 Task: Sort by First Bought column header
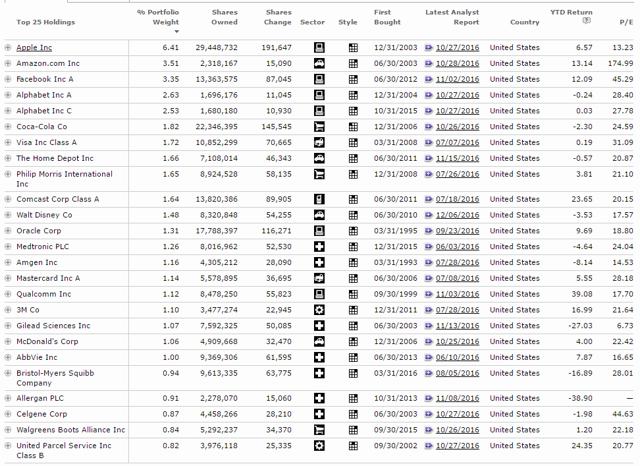click(x=387, y=18)
